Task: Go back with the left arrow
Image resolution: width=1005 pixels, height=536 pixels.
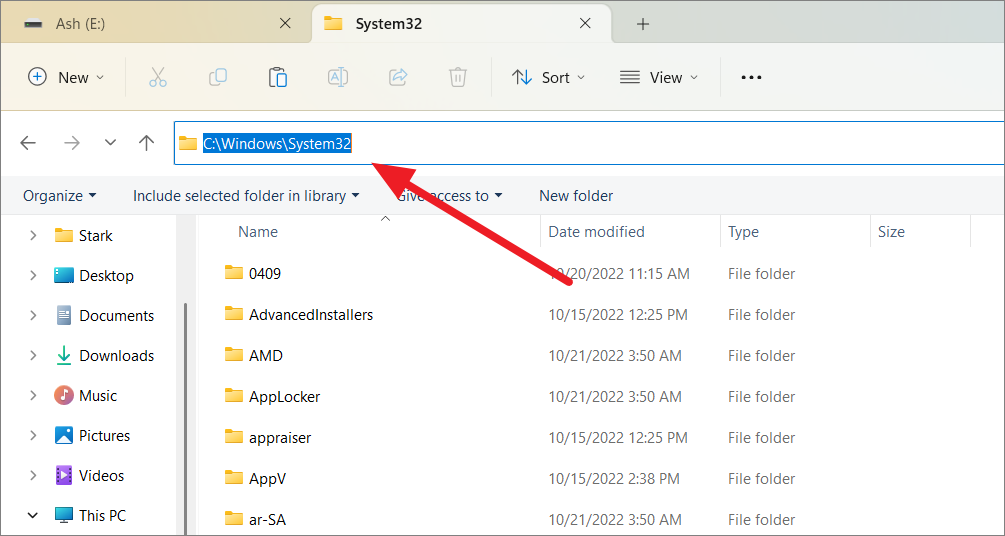Action: [x=28, y=143]
